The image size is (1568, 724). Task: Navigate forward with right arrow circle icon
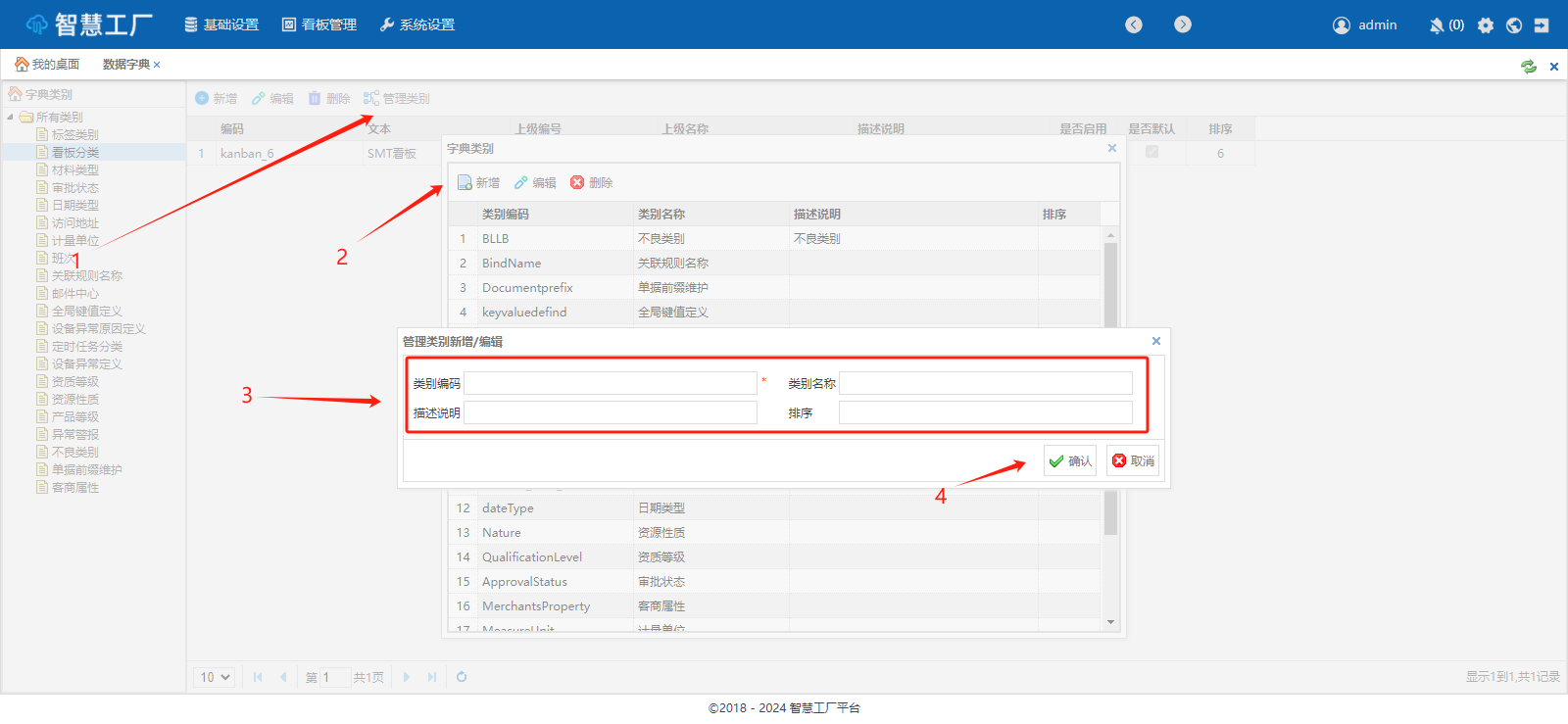click(x=1183, y=24)
